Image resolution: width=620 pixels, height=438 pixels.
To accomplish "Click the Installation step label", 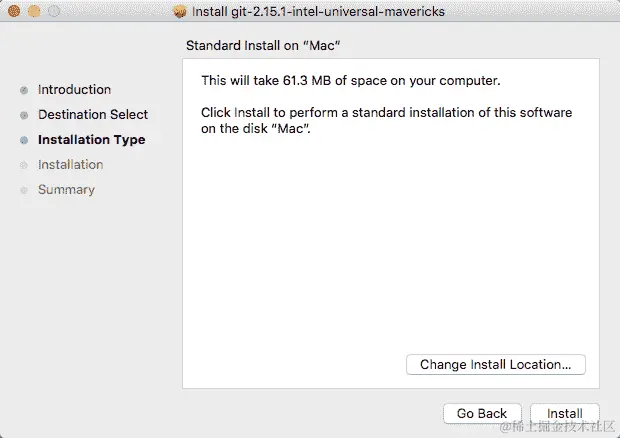I will point(70,165).
